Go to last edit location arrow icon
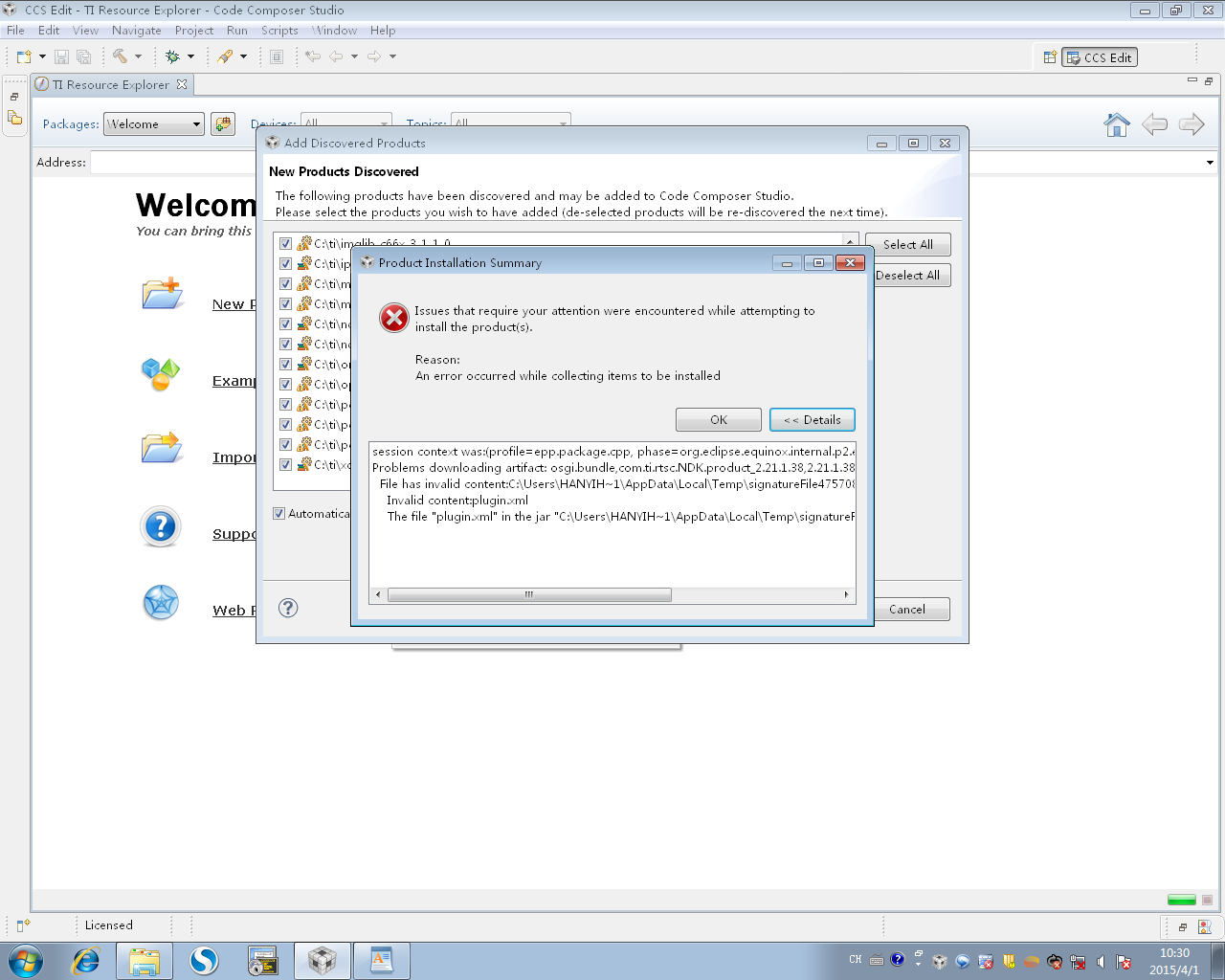The height and width of the screenshot is (980, 1225). tap(312, 56)
